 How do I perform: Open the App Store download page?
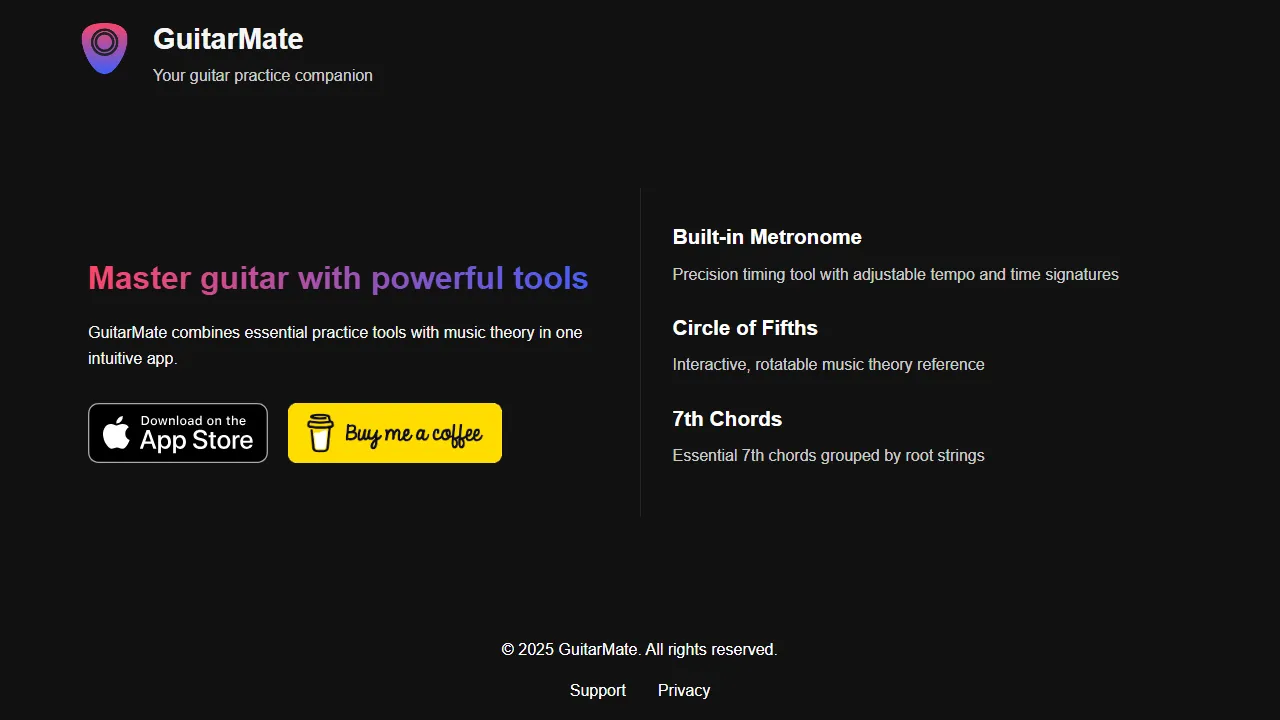click(x=177, y=432)
